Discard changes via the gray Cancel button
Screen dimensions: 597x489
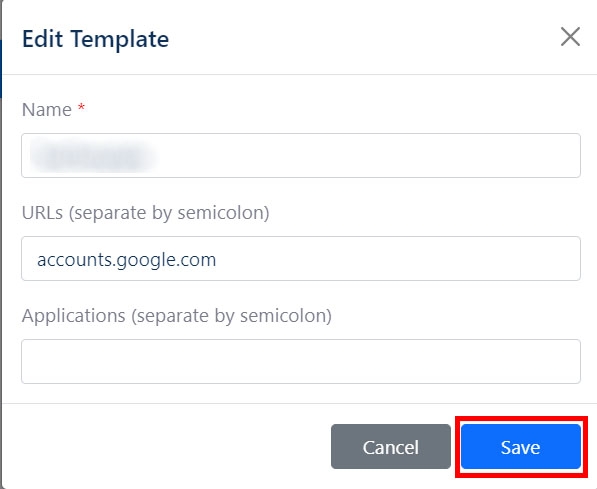[391, 447]
